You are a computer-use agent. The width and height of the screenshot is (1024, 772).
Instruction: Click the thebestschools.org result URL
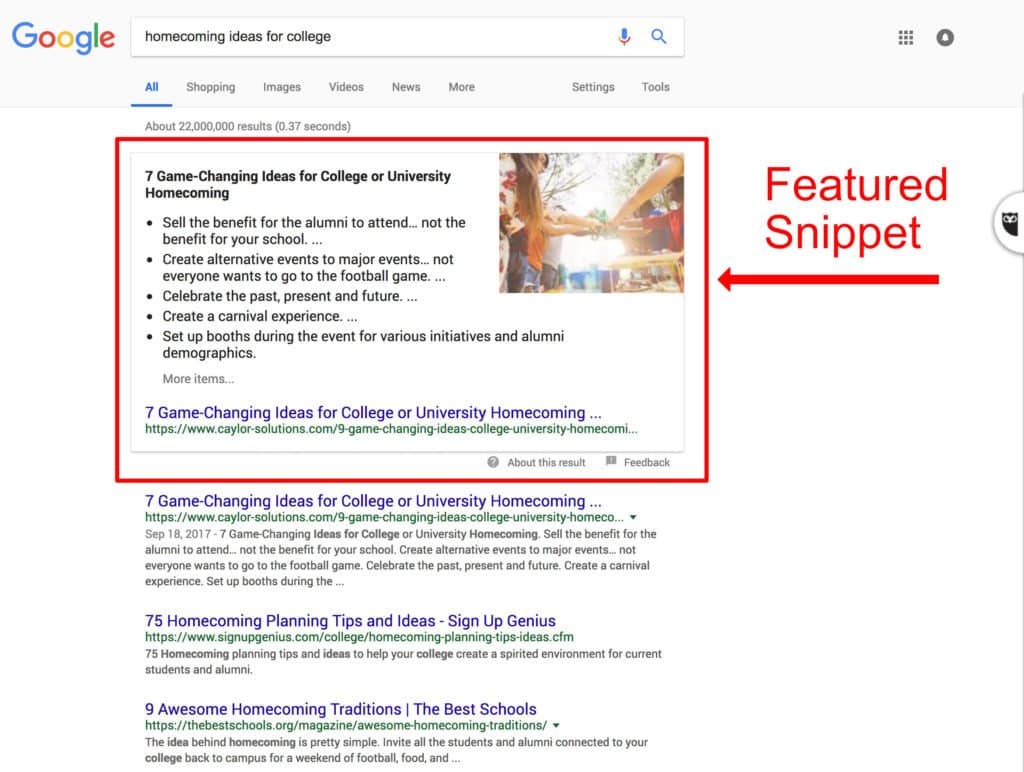(x=345, y=725)
